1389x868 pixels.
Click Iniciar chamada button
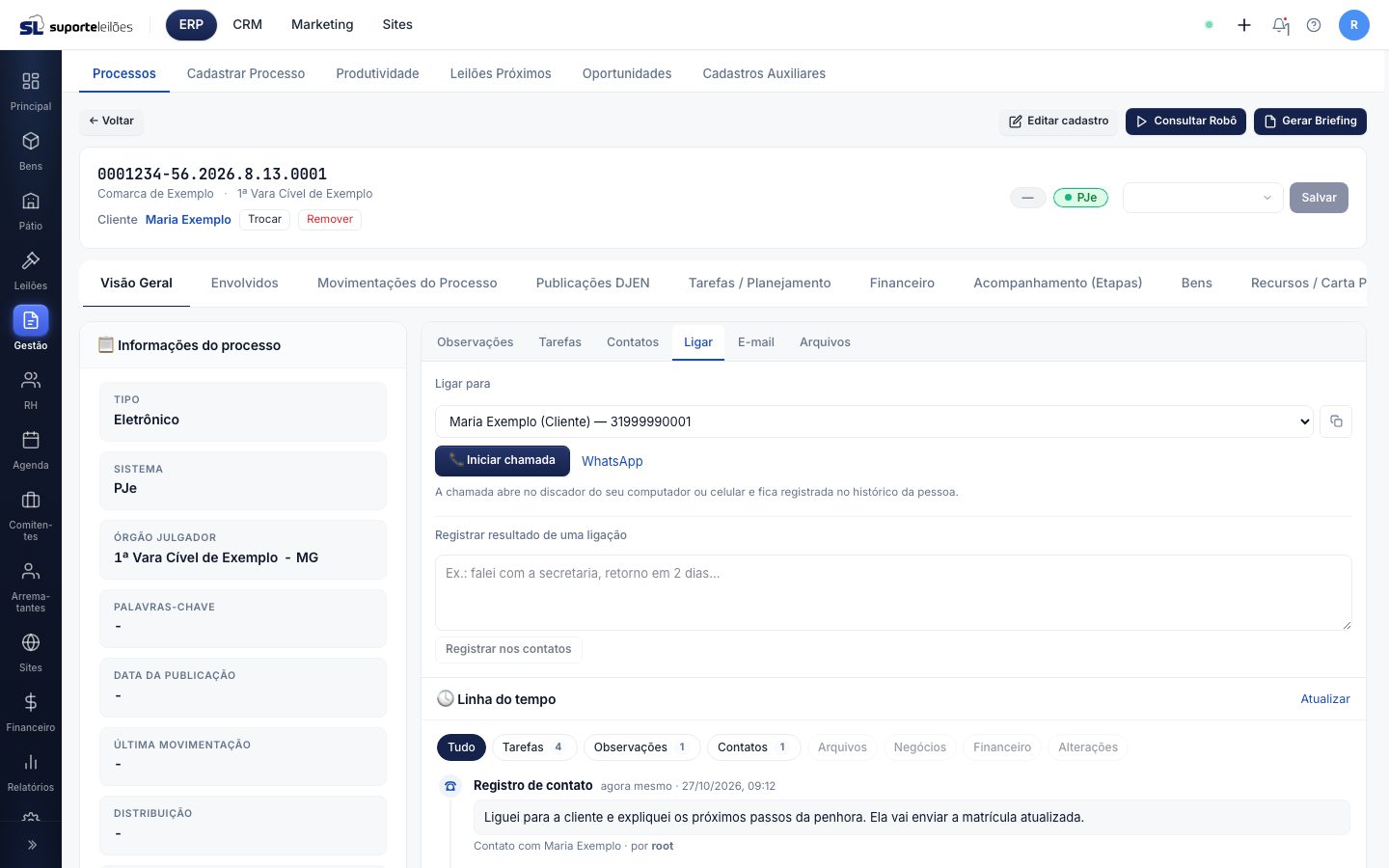tap(503, 461)
